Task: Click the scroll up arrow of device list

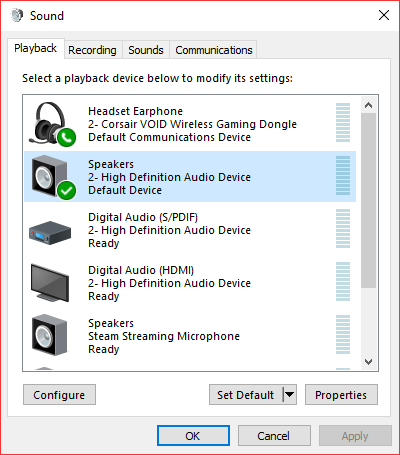Action: [x=368, y=105]
